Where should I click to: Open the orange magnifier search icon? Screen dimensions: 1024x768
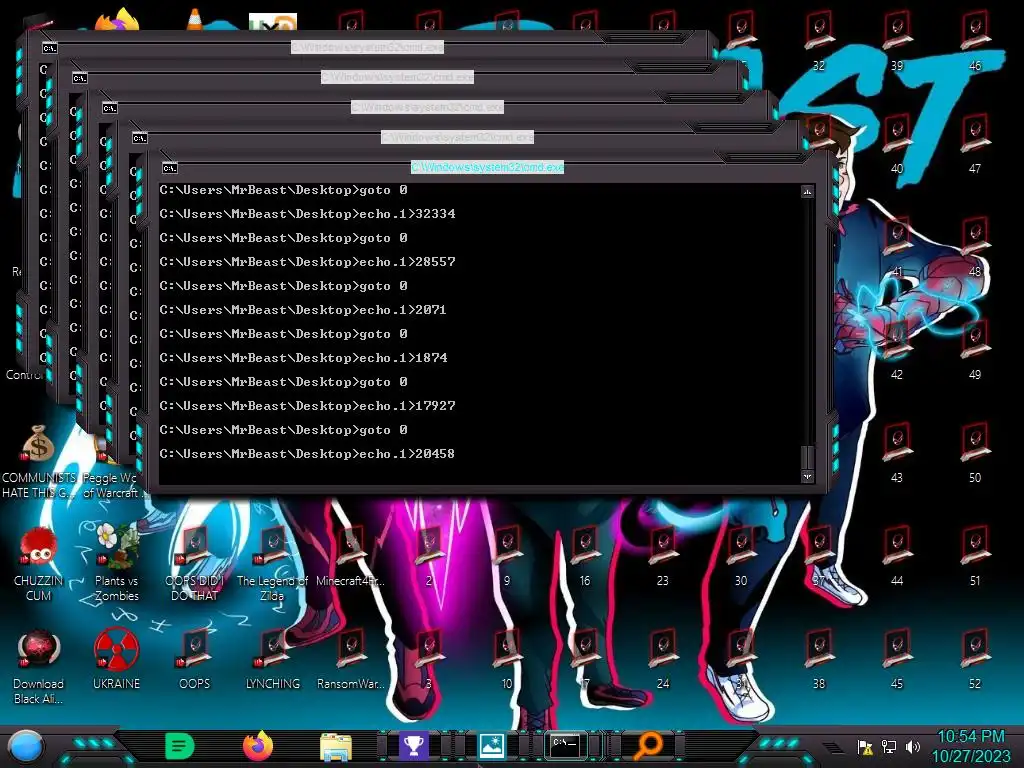point(649,746)
